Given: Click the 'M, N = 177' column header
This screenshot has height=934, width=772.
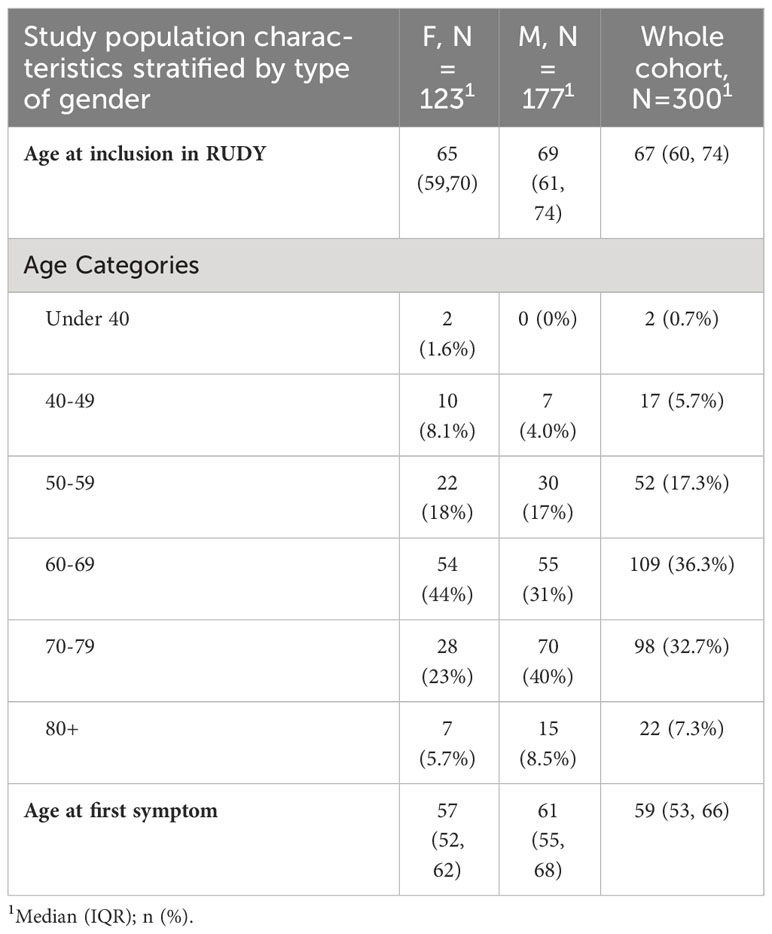Looking at the screenshot, I should click(x=548, y=68).
